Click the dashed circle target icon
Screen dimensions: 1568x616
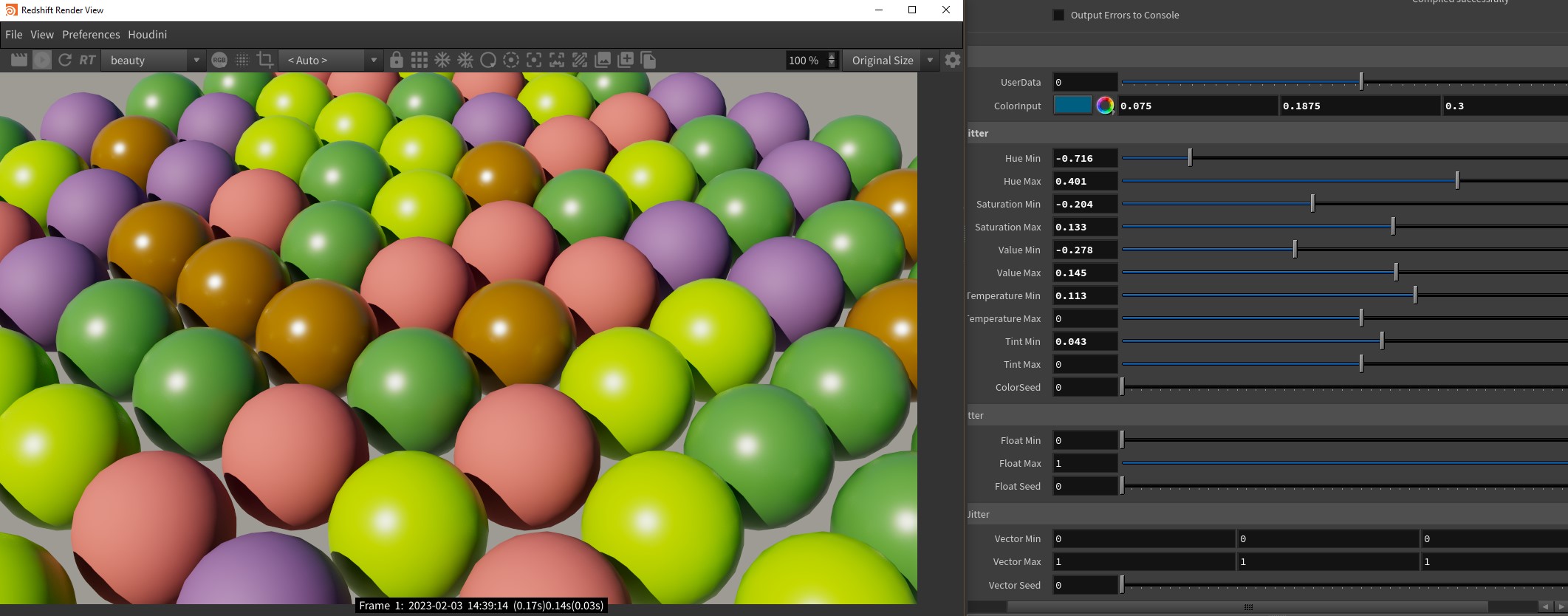pyautogui.click(x=511, y=61)
